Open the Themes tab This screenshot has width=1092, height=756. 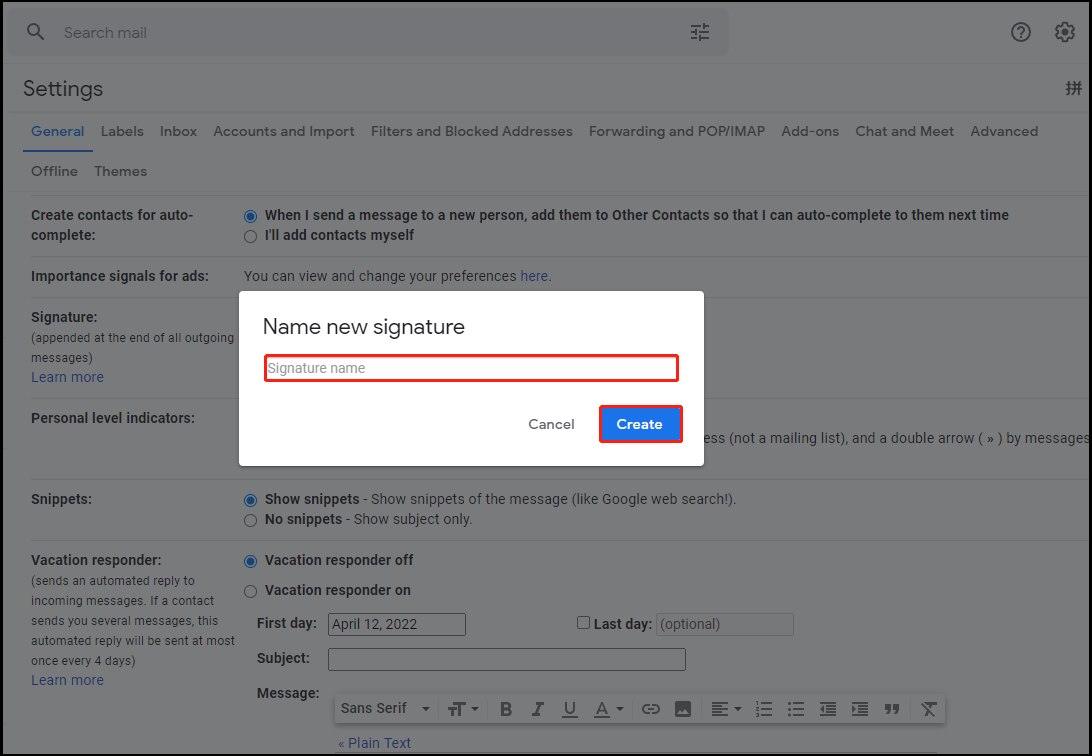click(x=120, y=171)
